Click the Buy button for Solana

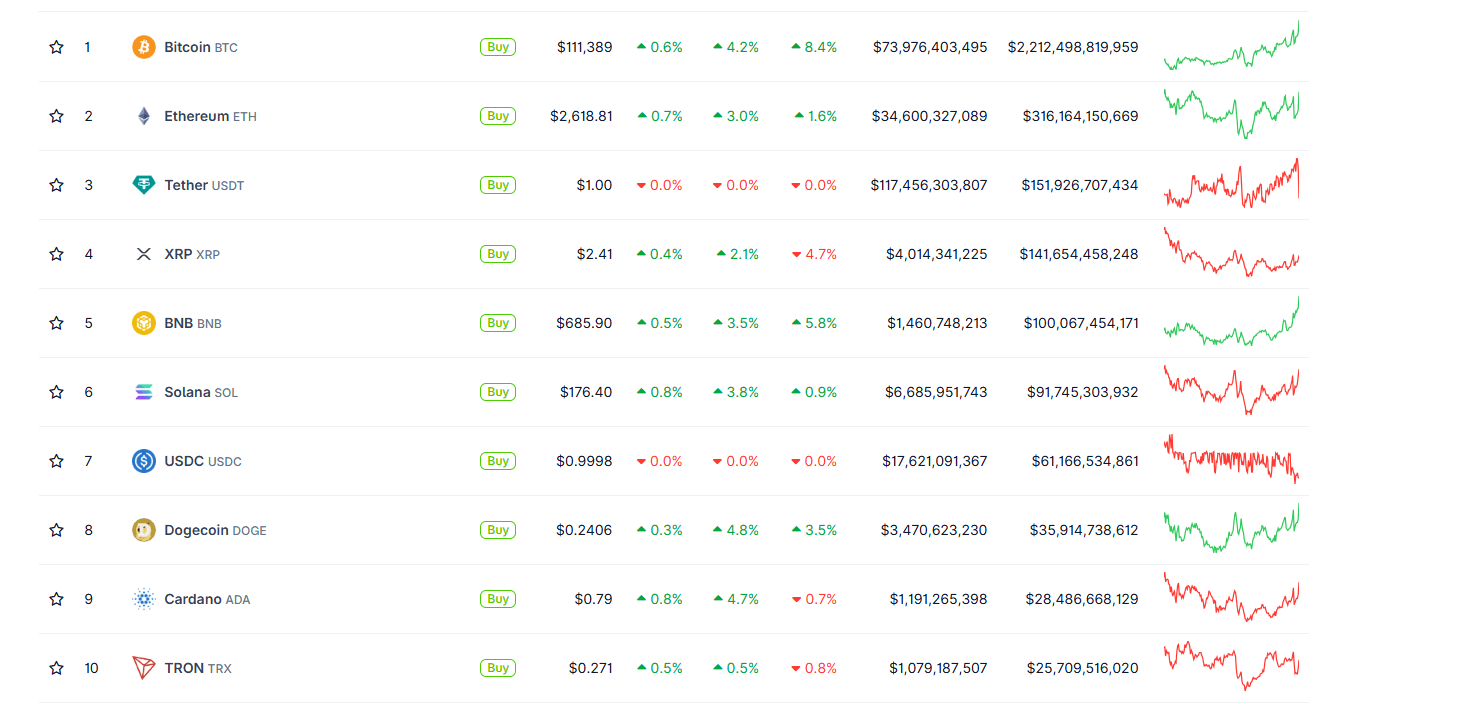click(x=498, y=392)
